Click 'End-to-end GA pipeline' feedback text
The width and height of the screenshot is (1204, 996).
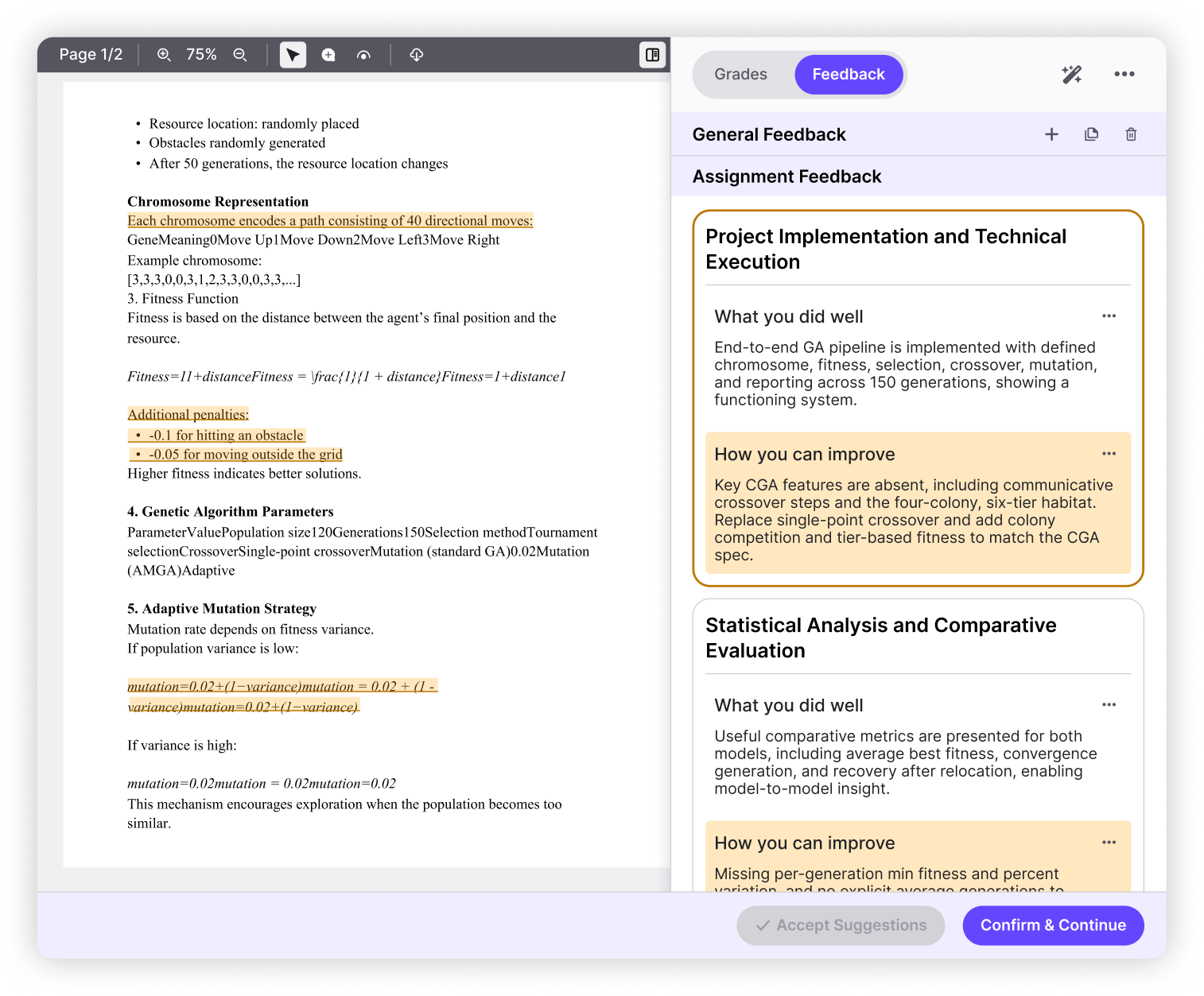pos(906,374)
